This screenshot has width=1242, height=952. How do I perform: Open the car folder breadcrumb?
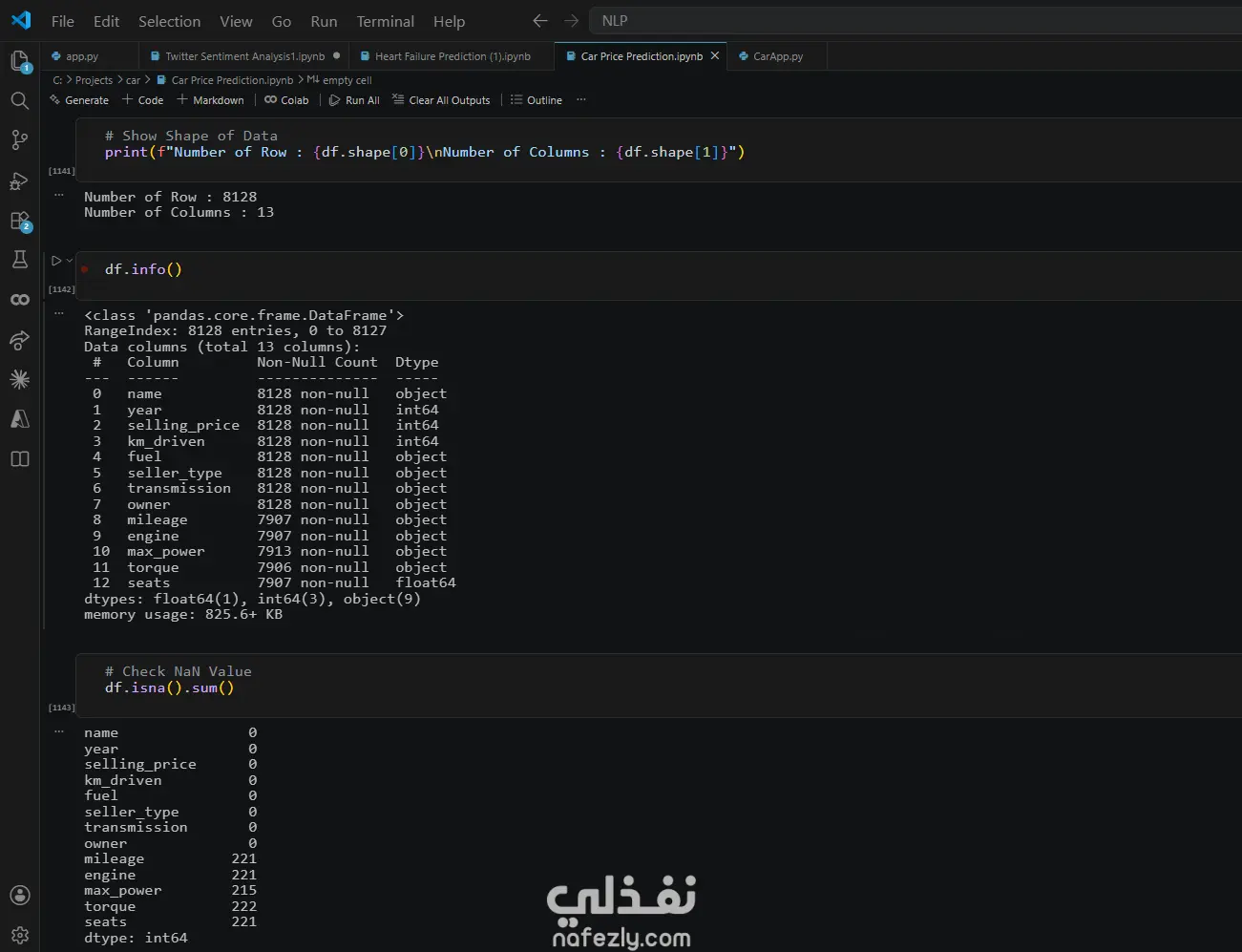click(x=133, y=80)
